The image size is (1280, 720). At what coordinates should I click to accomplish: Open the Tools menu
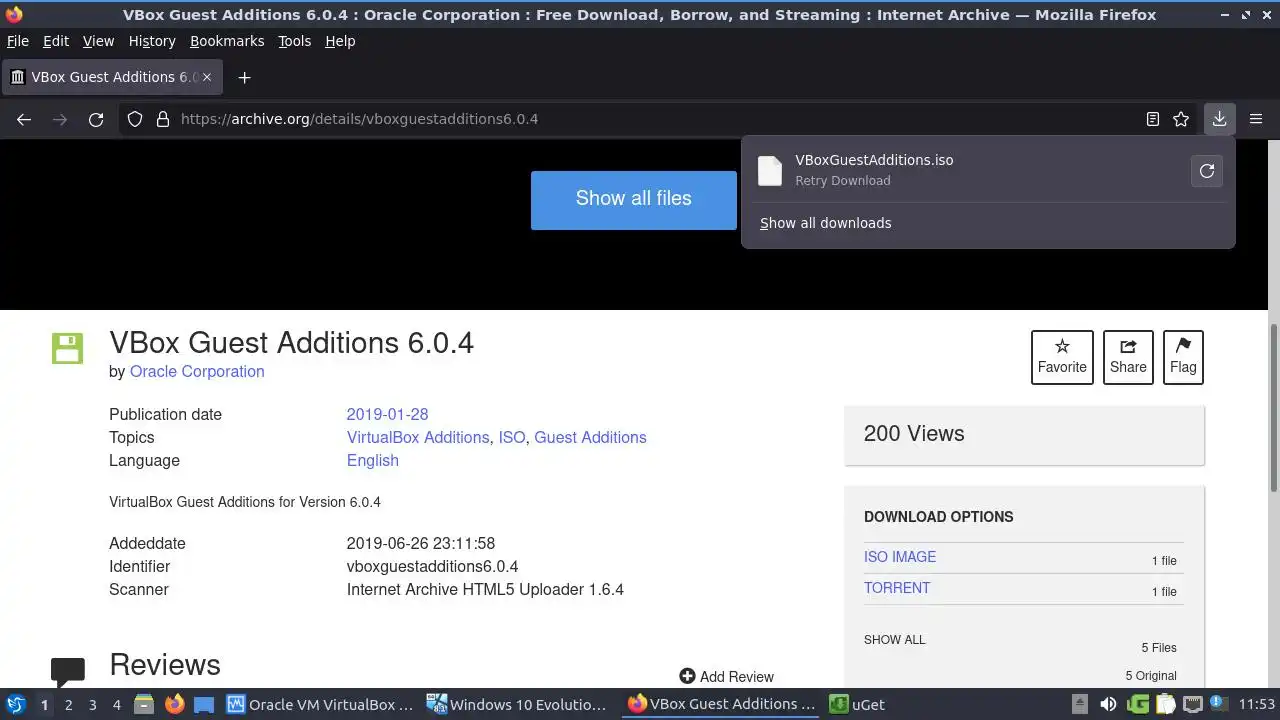coord(295,41)
